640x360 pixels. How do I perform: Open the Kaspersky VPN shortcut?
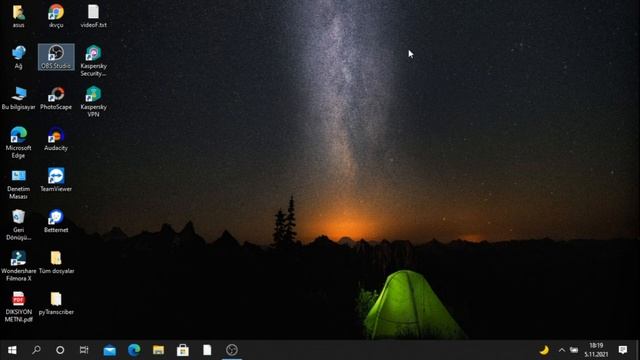pyautogui.click(x=93, y=102)
